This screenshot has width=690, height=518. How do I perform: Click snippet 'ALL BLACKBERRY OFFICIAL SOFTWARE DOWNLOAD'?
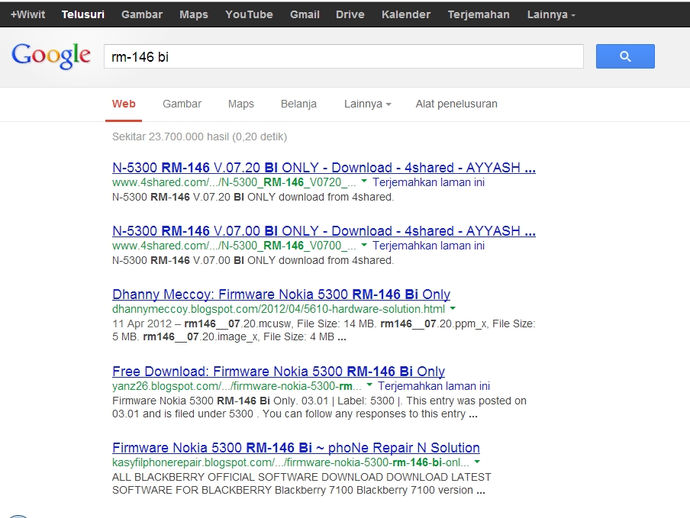302,484
